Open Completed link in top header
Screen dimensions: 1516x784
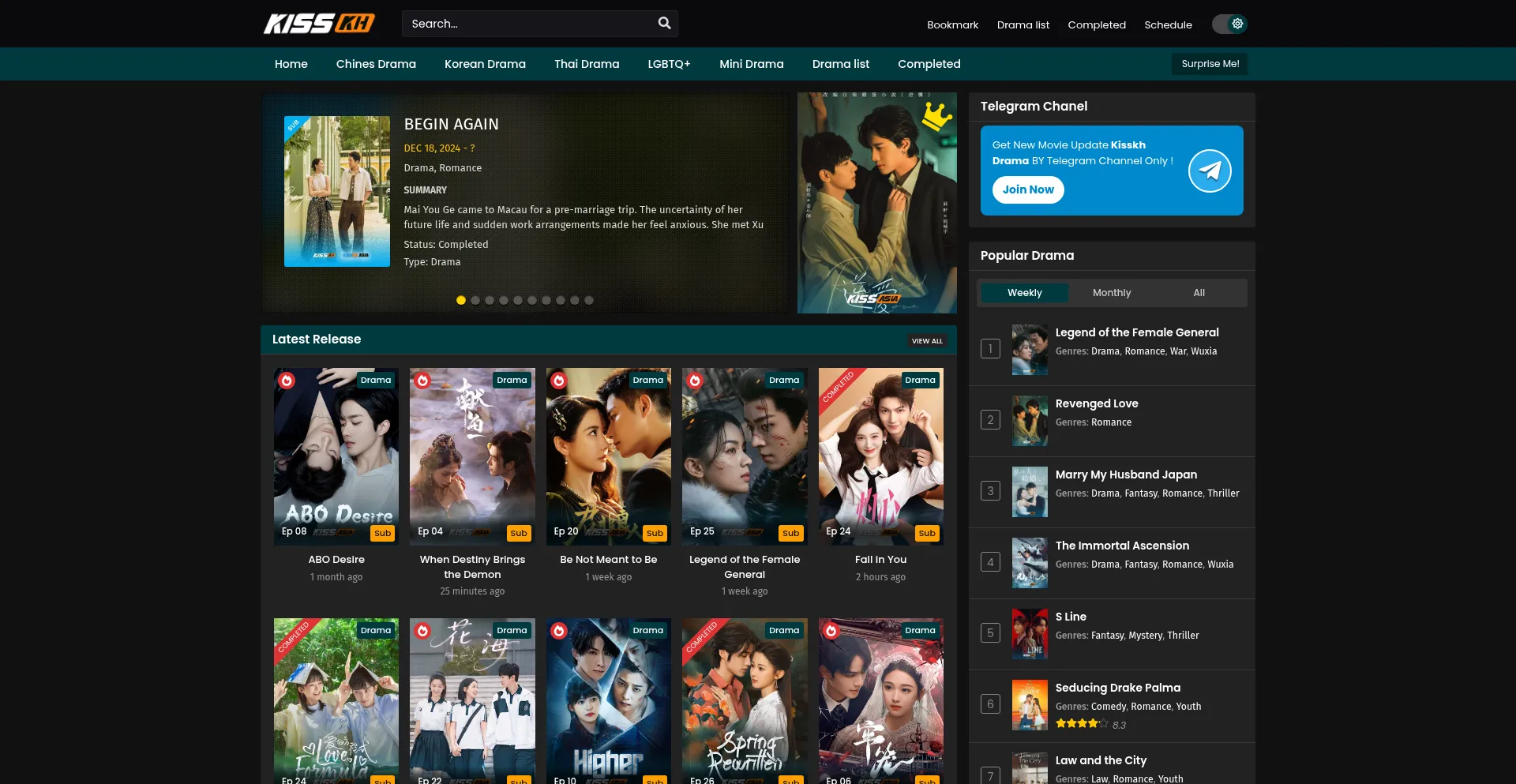[1097, 24]
